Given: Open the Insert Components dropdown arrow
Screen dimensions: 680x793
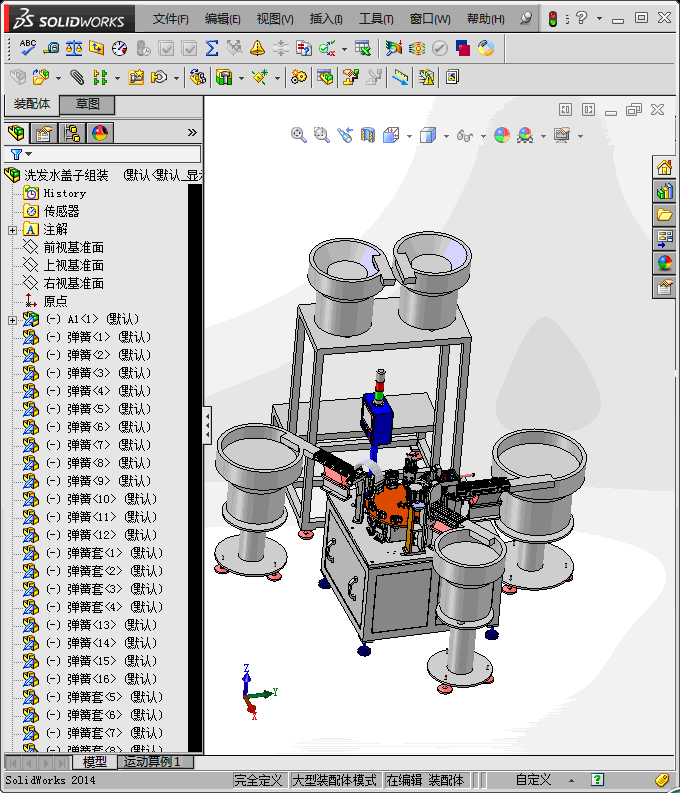Looking at the screenshot, I should coord(58,78).
